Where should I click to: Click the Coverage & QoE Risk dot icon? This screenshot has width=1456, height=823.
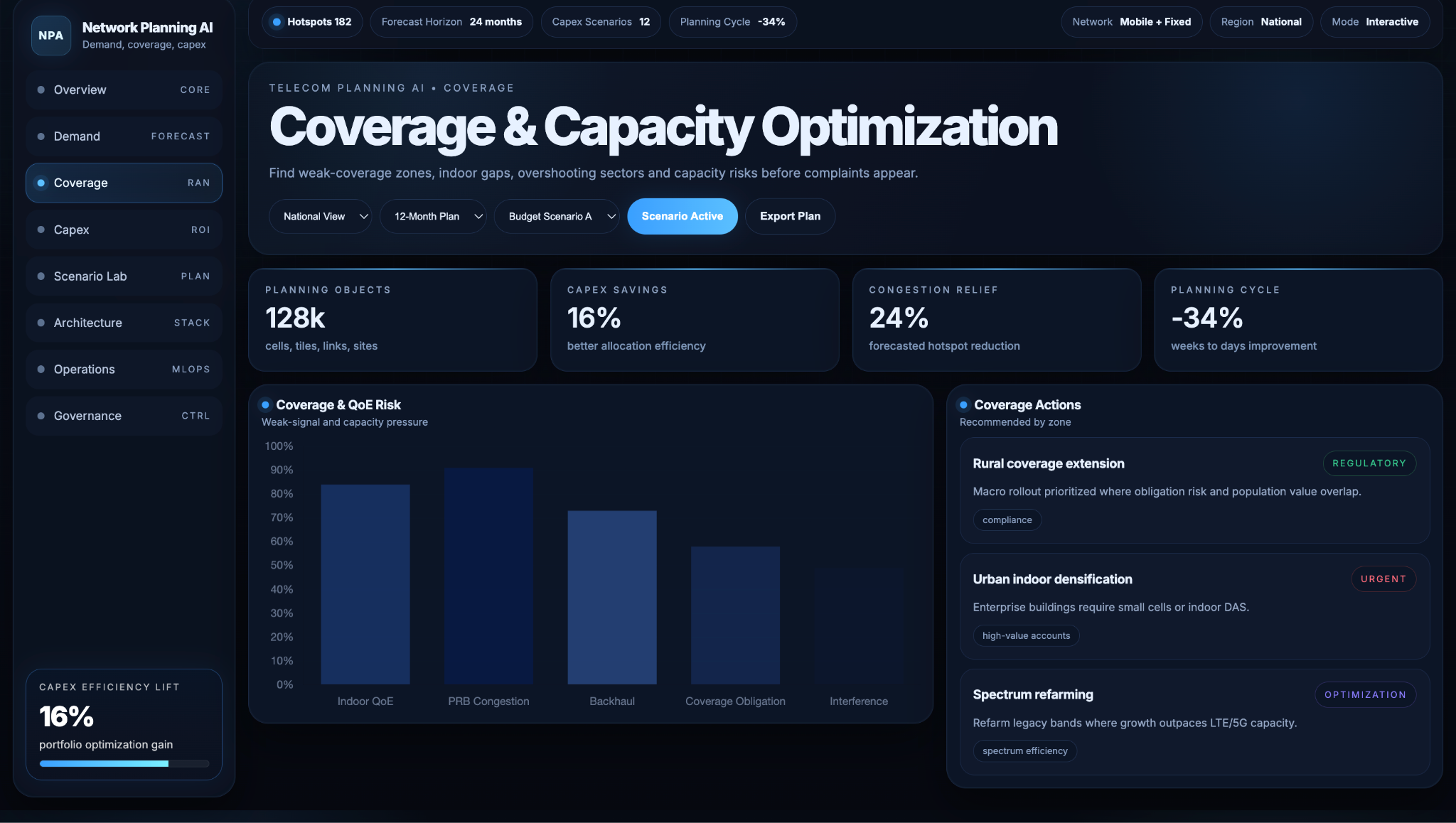265,404
